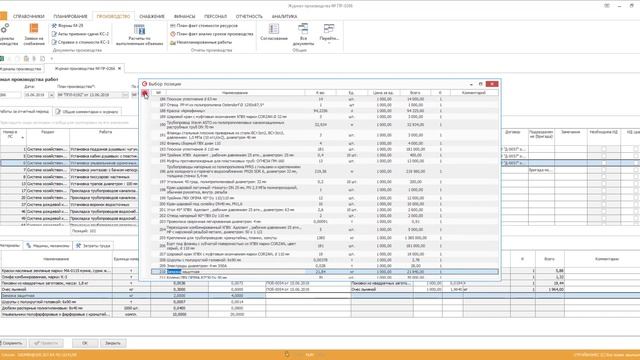This screenshot has width=640, height=360.
Task: Switch to СПРАВОЧНИКИ ribbon tab
Action: pyautogui.click(x=29, y=16)
